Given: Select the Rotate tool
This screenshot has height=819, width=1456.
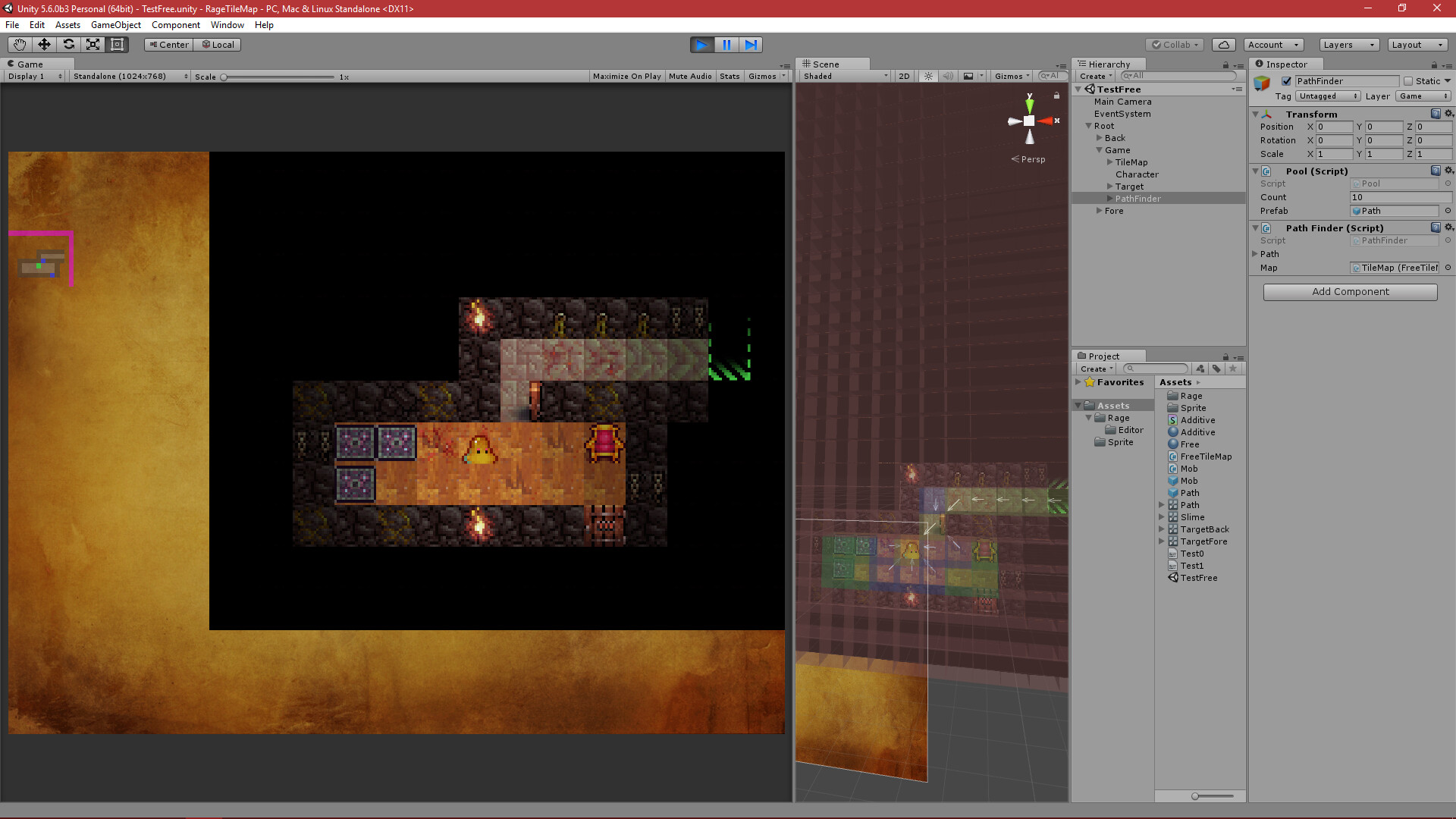Looking at the screenshot, I should click(x=68, y=45).
